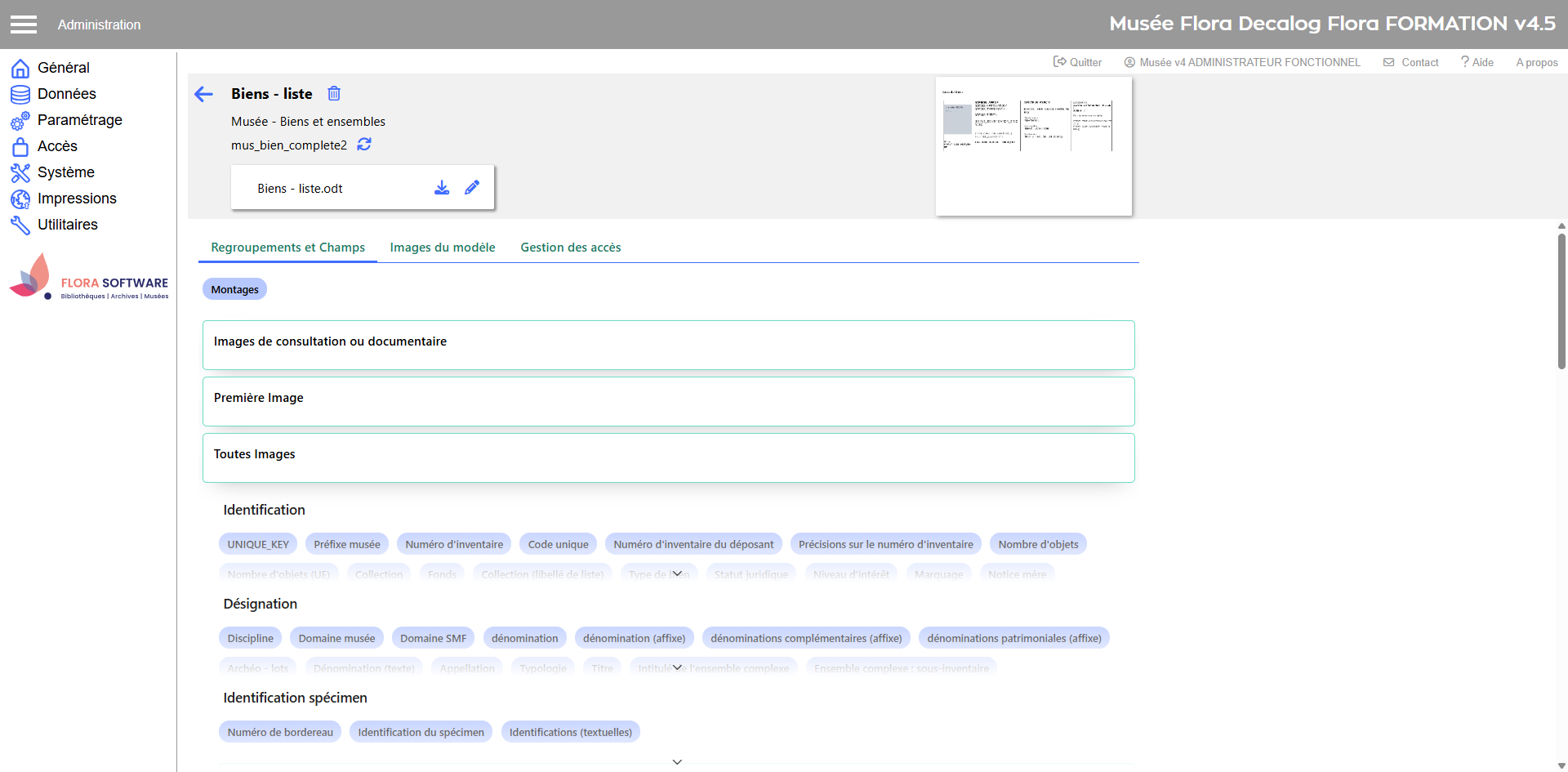Viewport: 1568px width, 772px height.
Task: Refresh mus_bien_complete2 with the sync icon
Action: click(364, 145)
